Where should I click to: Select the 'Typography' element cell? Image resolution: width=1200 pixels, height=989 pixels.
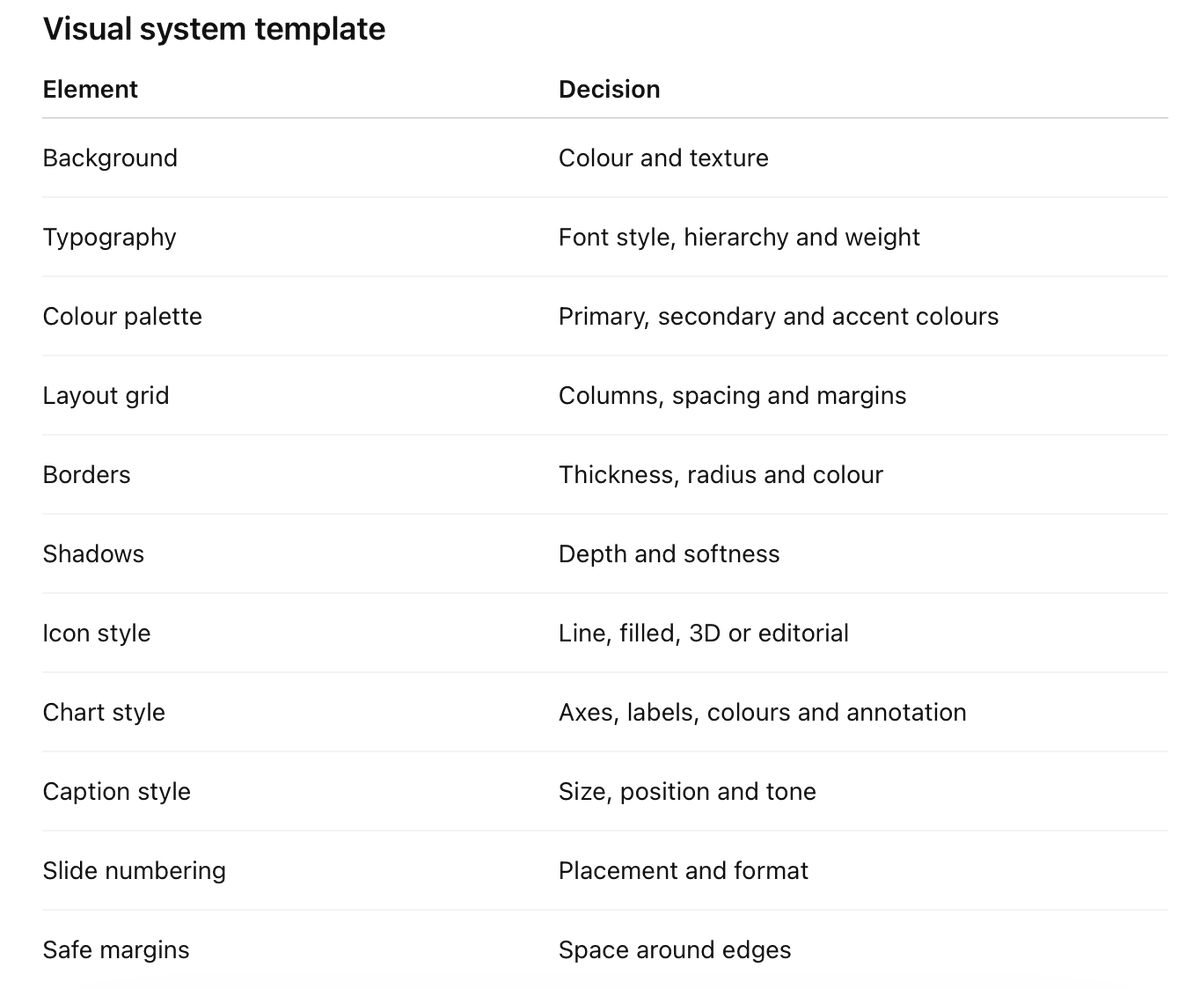[x=110, y=237]
